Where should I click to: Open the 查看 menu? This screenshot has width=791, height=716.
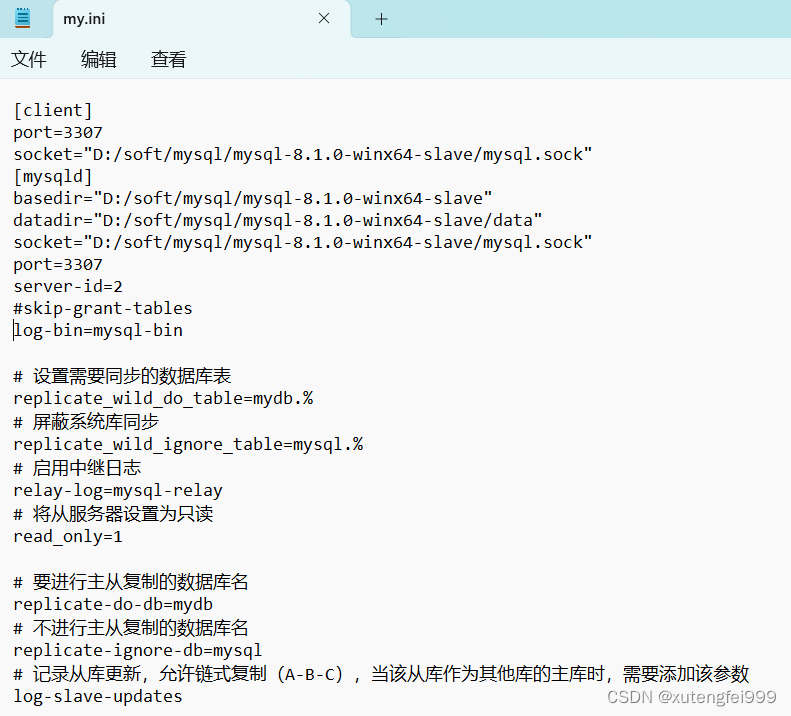(168, 60)
